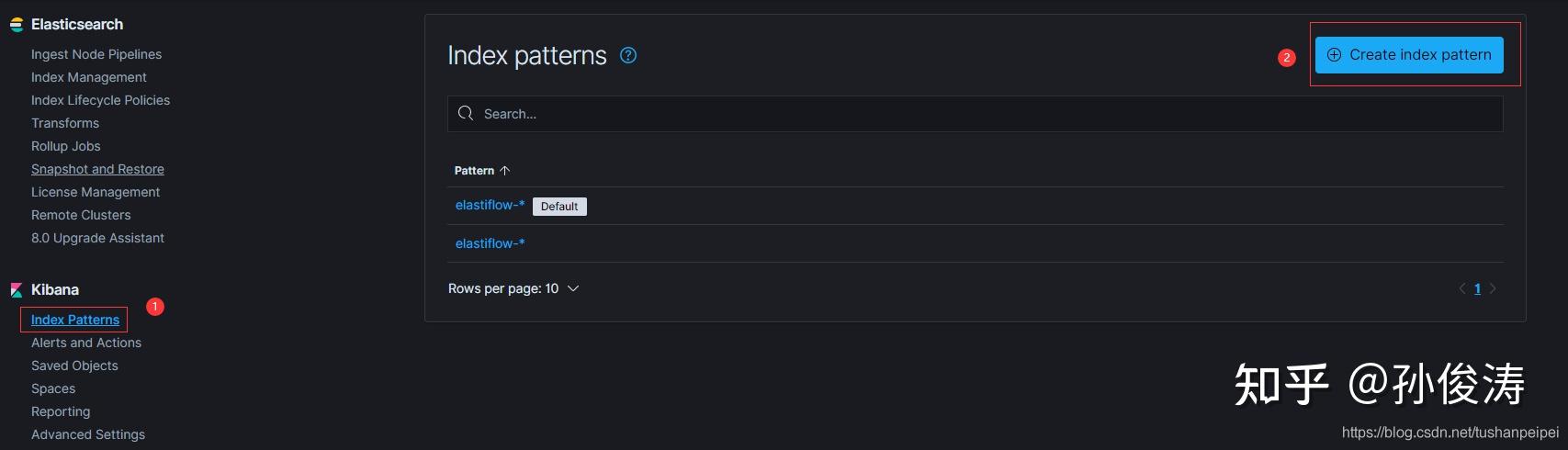Open Index Patterns under Kibana
Viewport: 1568px width, 450px height.
75,320
